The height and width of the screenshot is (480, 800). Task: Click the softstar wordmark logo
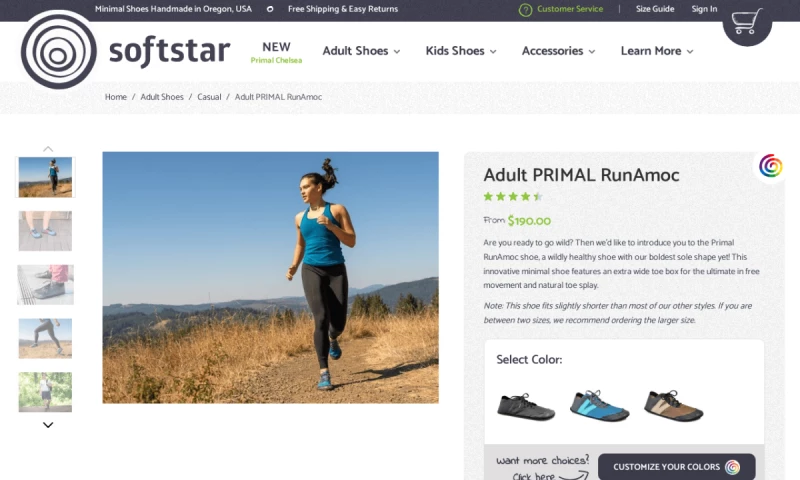pos(169,51)
